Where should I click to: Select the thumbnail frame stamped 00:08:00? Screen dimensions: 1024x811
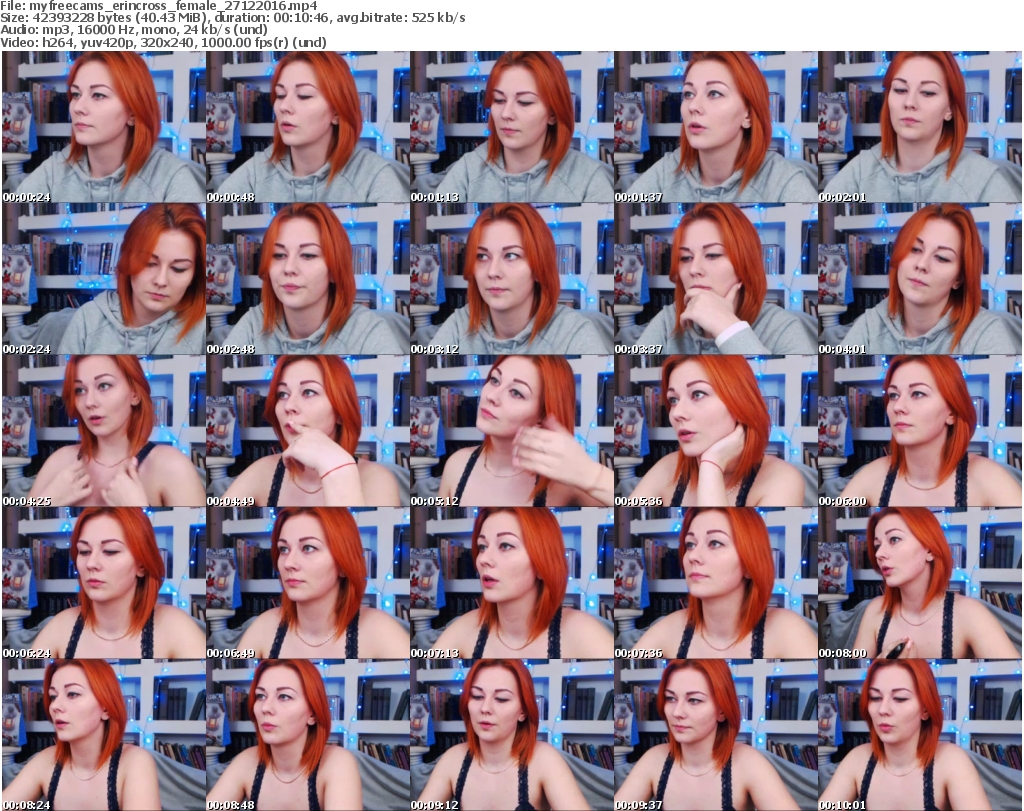(x=920, y=583)
